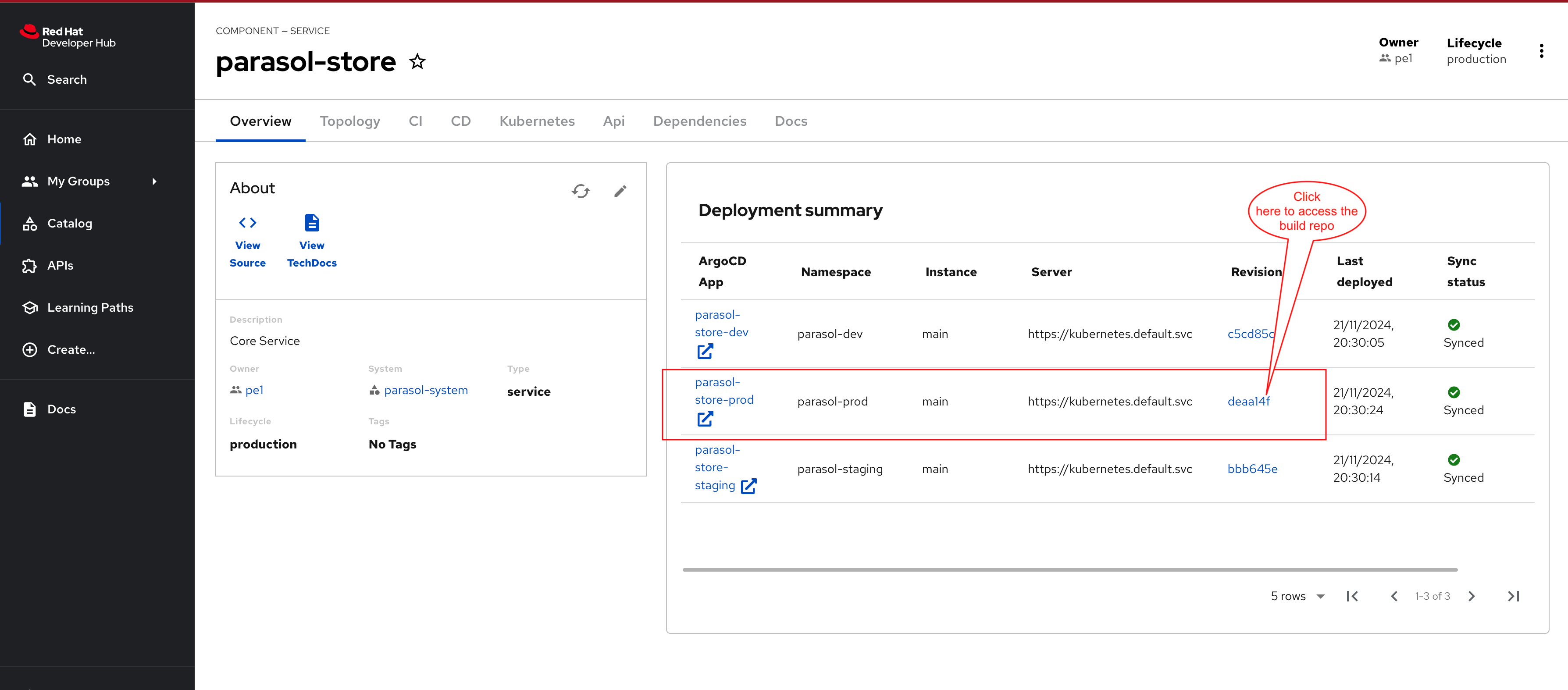
Task: Open parasol-store-staging ArgoCD app
Action: tap(716, 467)
